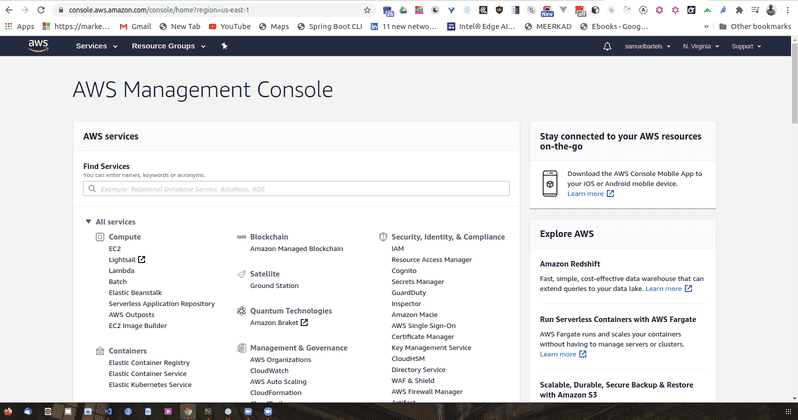Show more bookmarks with double chevron
The image size is (798, 420).
(x=706, y=26)
